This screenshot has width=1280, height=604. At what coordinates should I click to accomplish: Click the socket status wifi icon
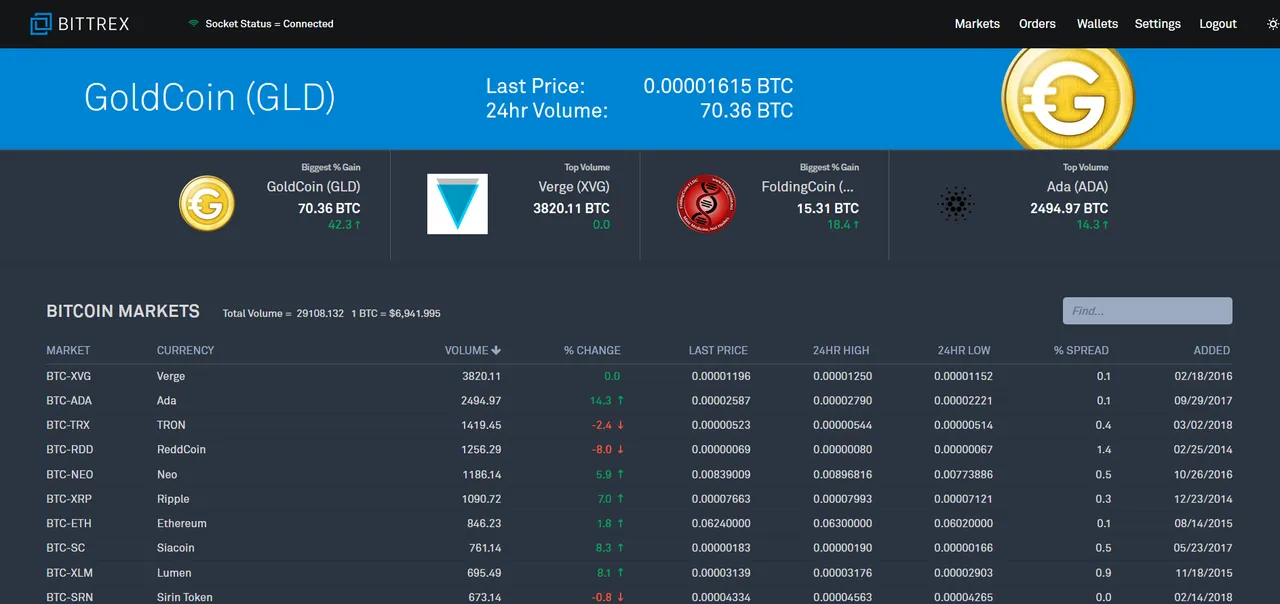point(193,24)
